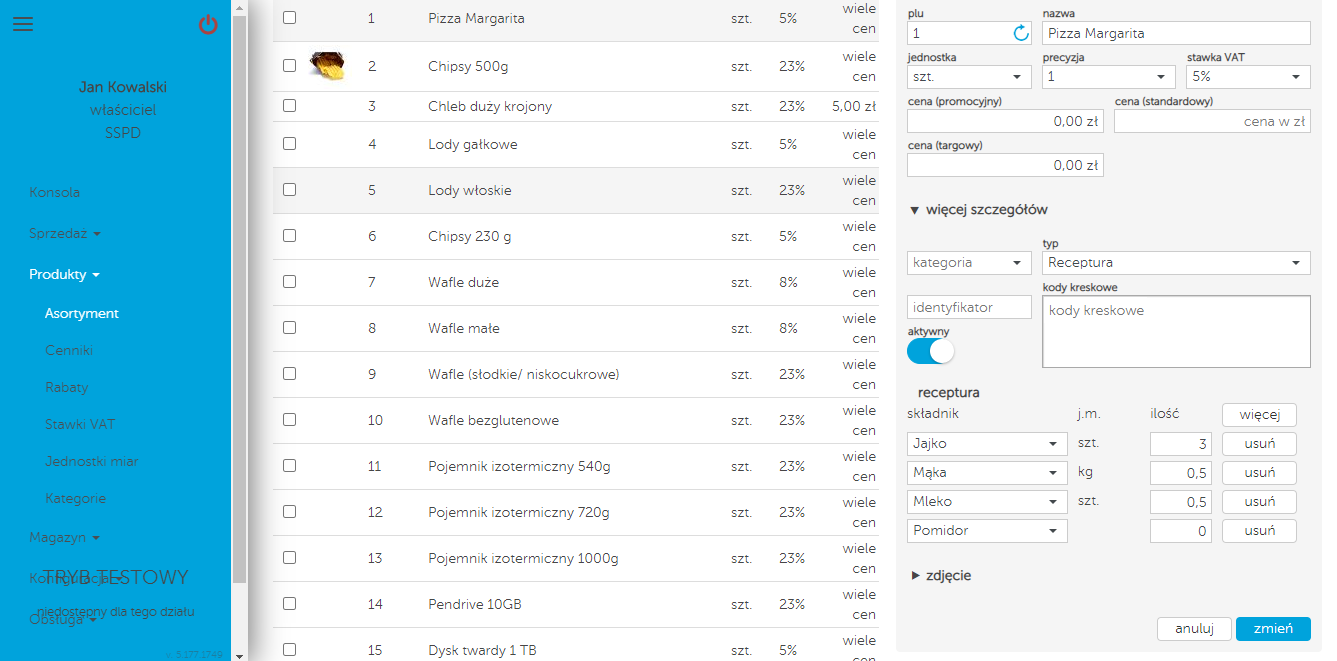Click the Chipsy 500g product thumbnail
1337x661 pixels.
tap(327, 67)
